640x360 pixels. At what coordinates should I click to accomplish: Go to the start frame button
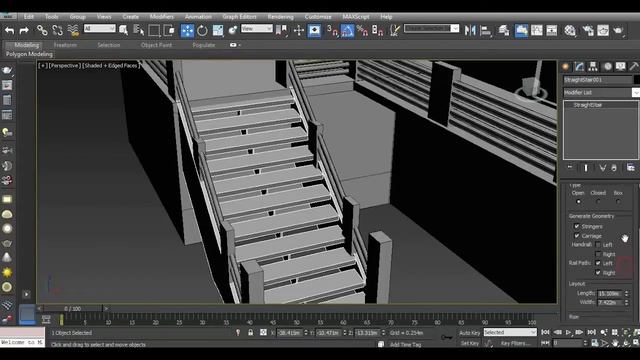tap(545, 333)
